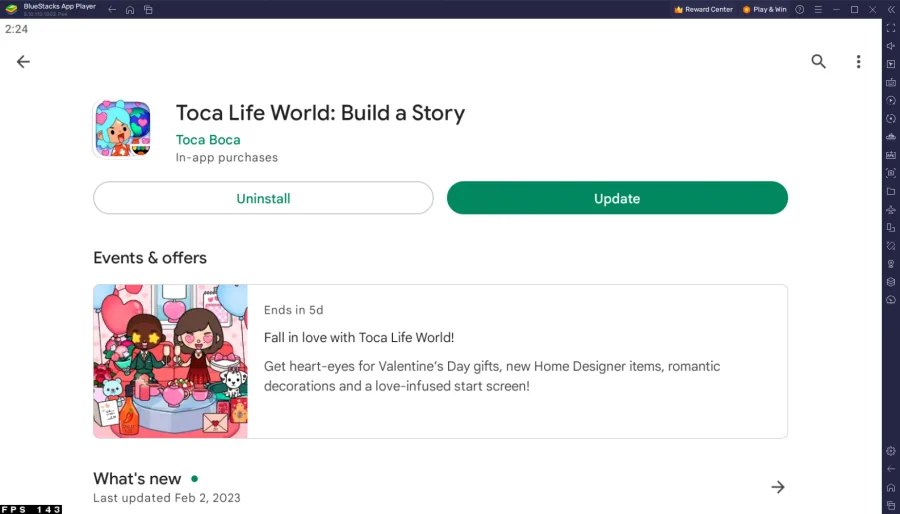Click the "In-app purchases" label
The width and height of the screenshot is (900, 514).
[227, 157]
